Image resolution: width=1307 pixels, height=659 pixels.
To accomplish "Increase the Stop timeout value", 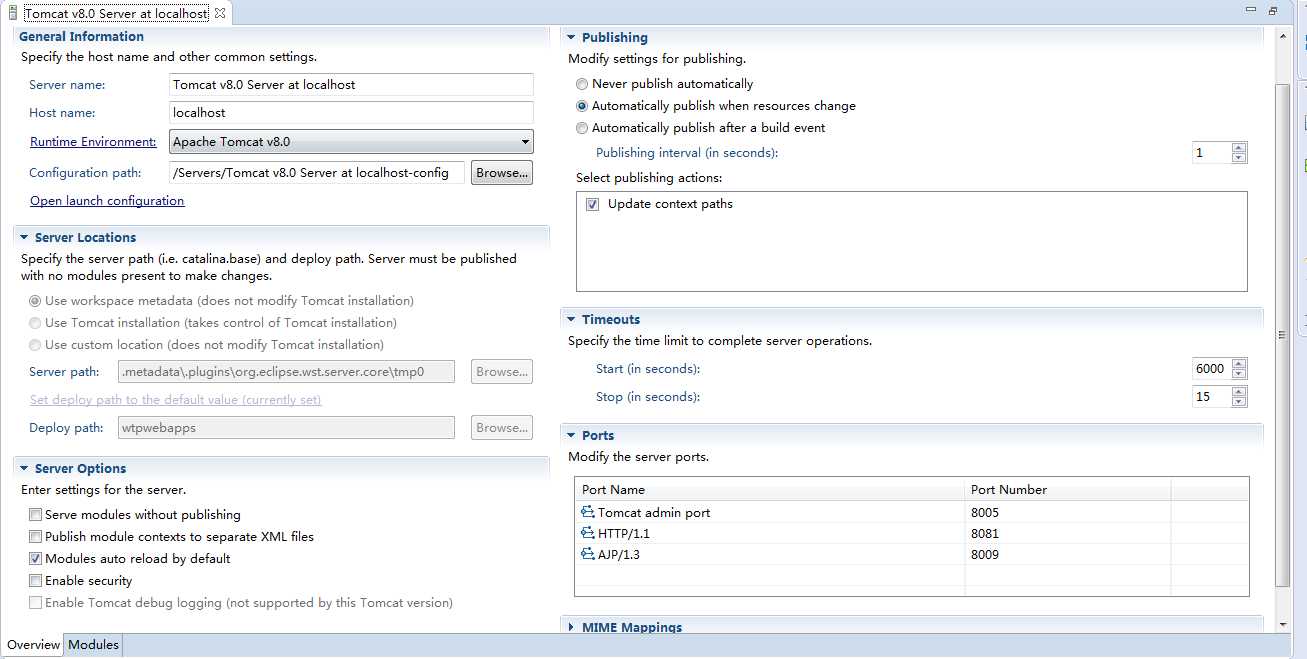I will click(x=1239, y=392).
